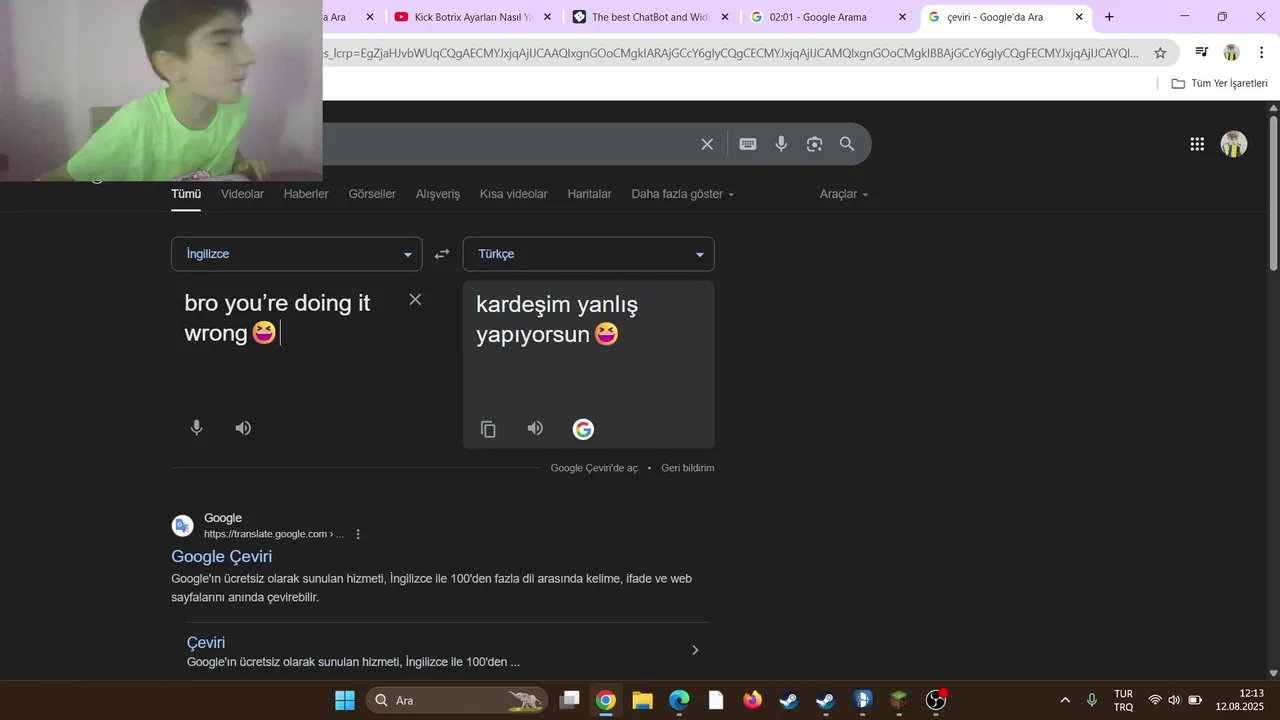Expand the Araçlar tools dropdown
This screenshot has height=720, width=1280.
pos(844,194)
